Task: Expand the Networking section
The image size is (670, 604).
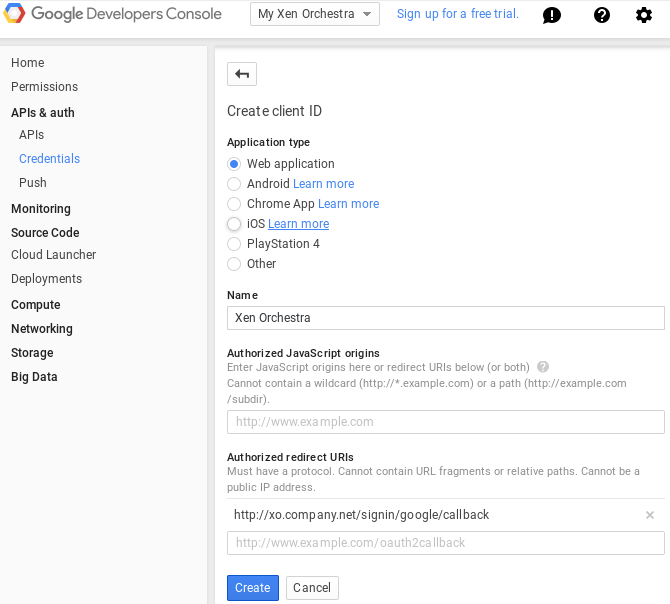Action: (42, 329)
